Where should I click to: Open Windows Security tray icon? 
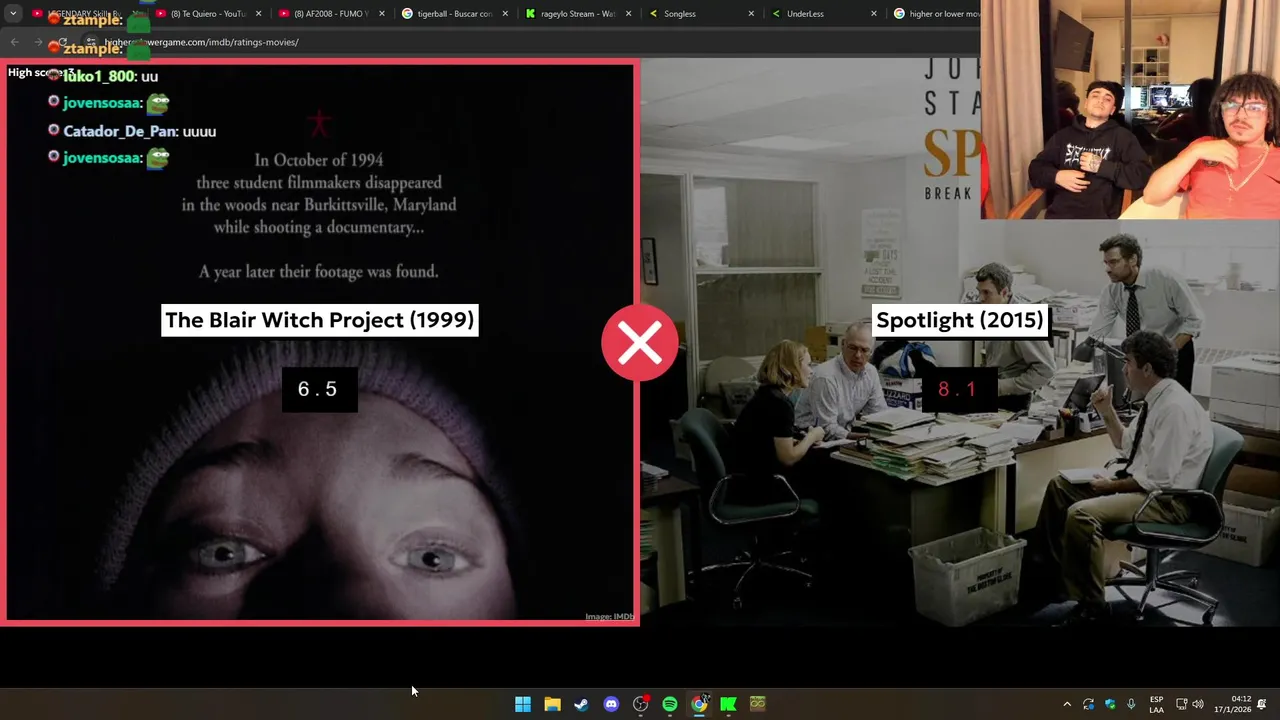click(x=1110, y=704)
